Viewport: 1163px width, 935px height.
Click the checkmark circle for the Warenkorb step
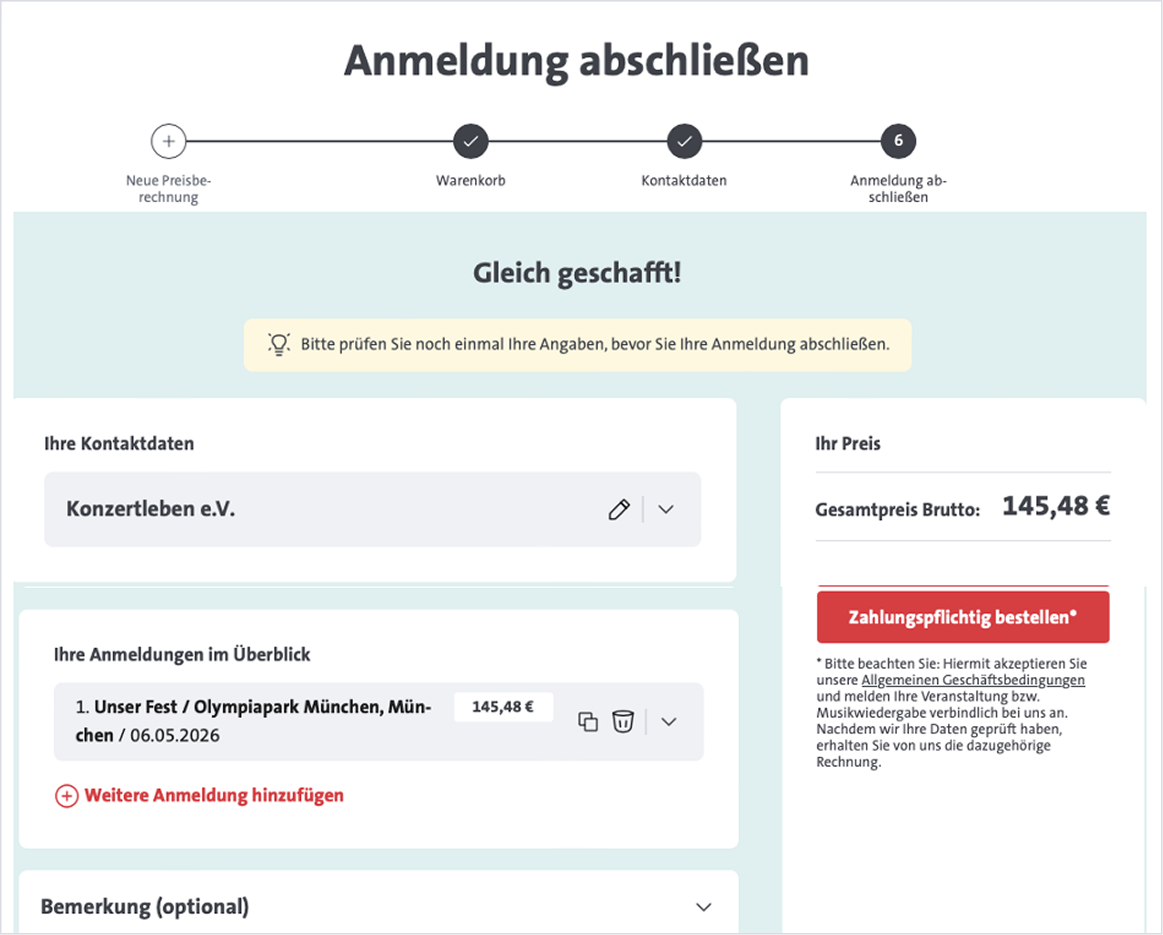click(470, 141)
